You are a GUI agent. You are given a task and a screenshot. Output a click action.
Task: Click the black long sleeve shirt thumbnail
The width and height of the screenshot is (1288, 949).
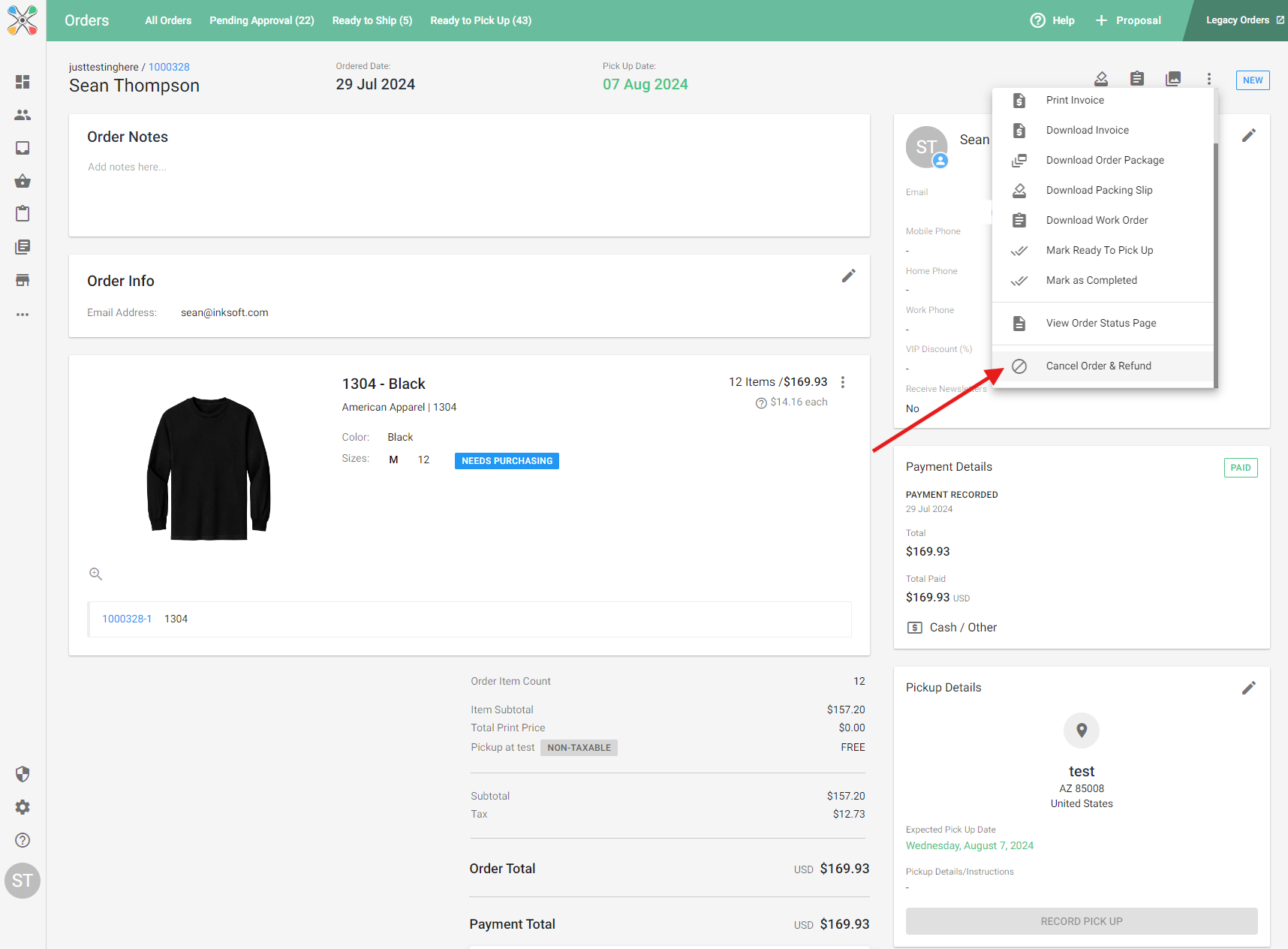point(209,468)
